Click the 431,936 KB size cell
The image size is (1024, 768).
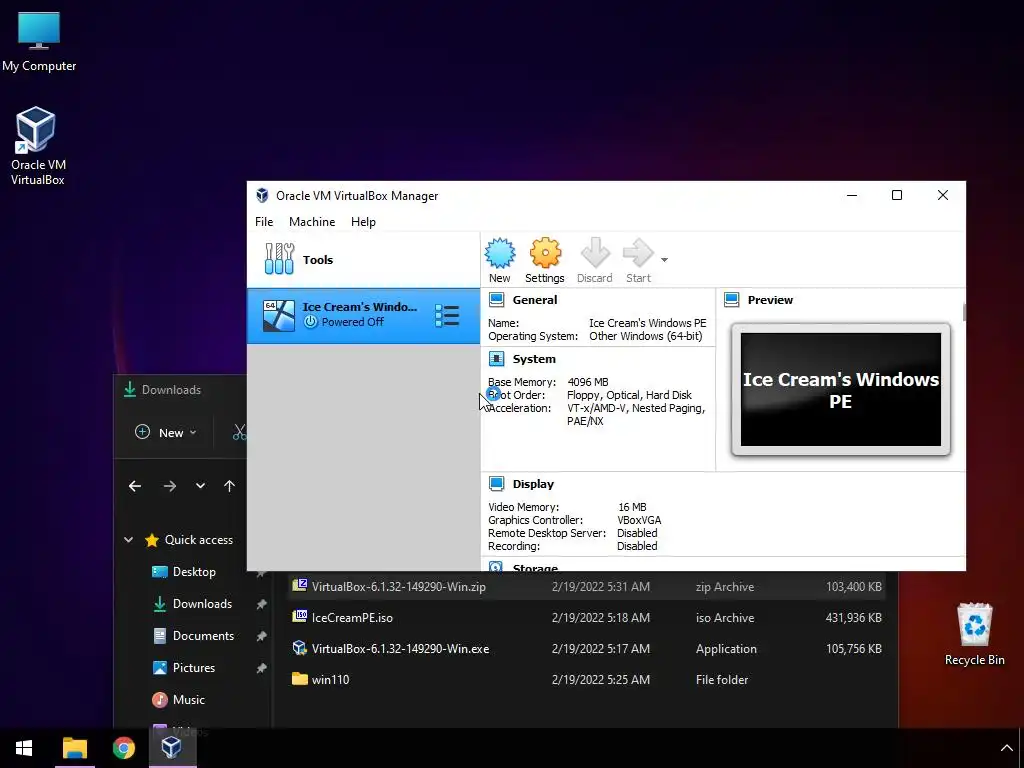click(854, 618)
